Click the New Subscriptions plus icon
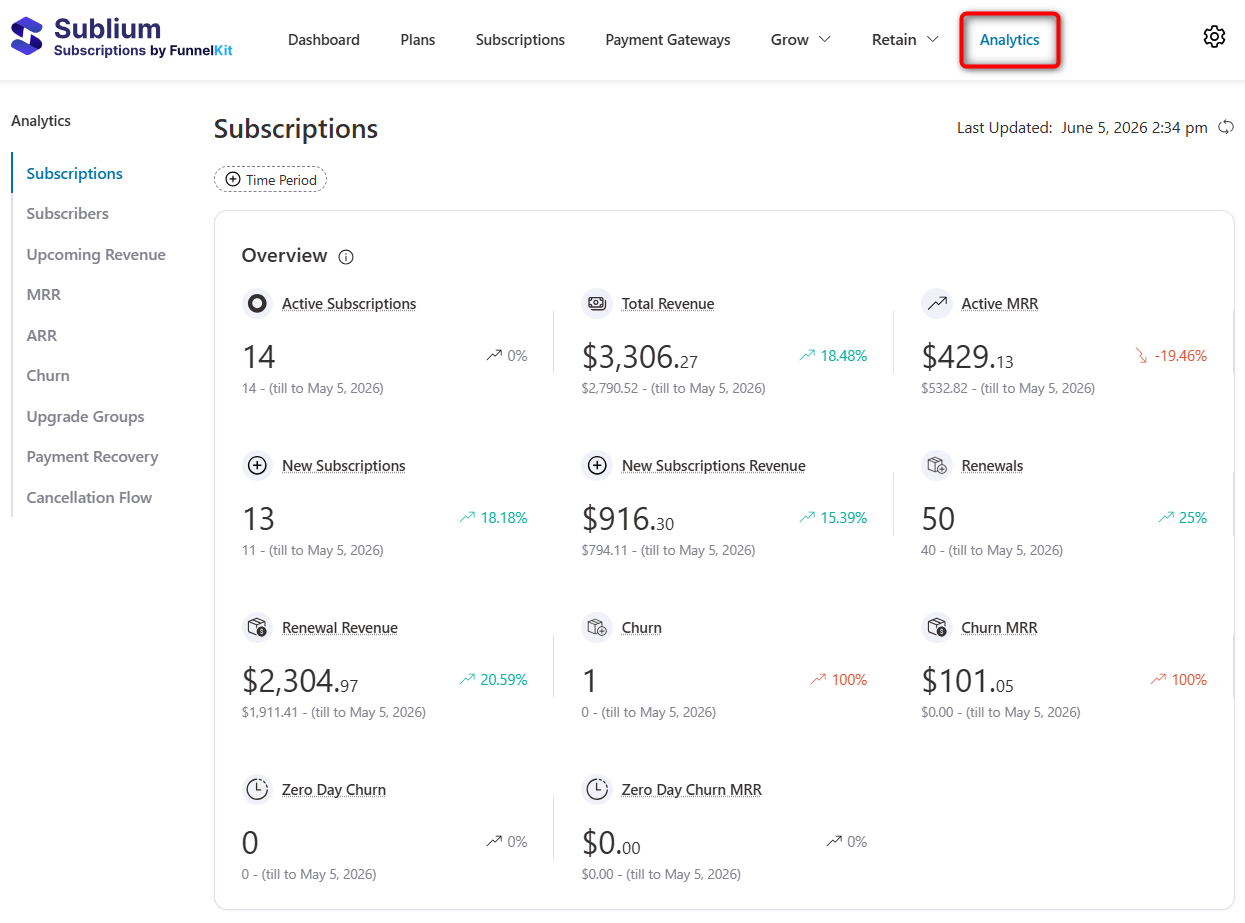The image size is (1245, 923). 257,465
